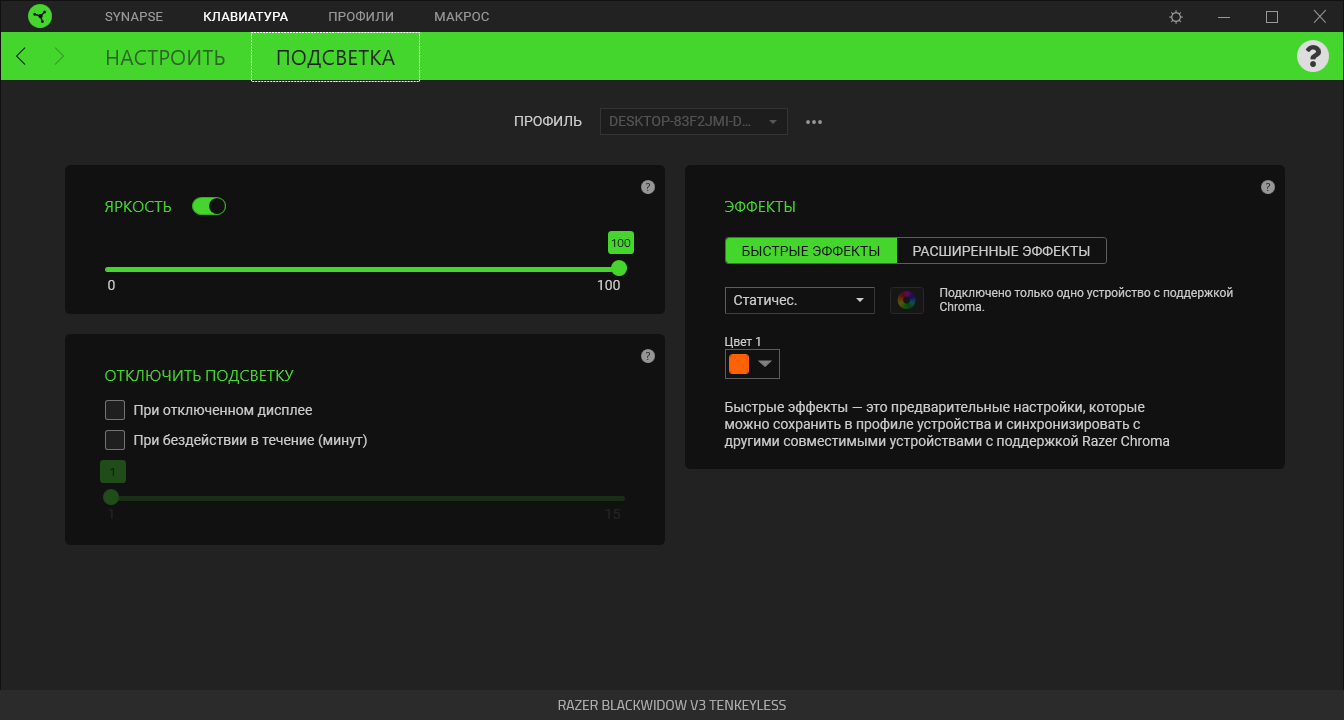Open help with the question mark icon
This screenshot has height=720, width=1344.
point(1312,56)
